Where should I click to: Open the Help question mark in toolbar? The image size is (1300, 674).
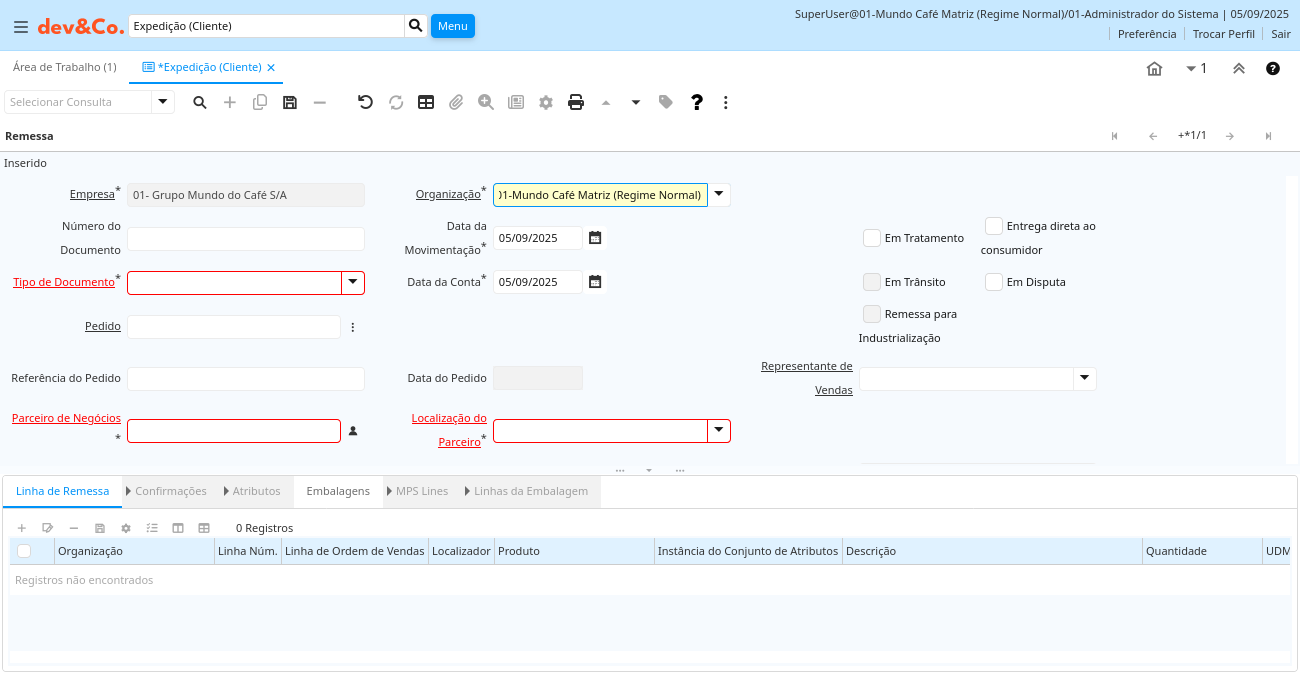[x=697, y=102]
